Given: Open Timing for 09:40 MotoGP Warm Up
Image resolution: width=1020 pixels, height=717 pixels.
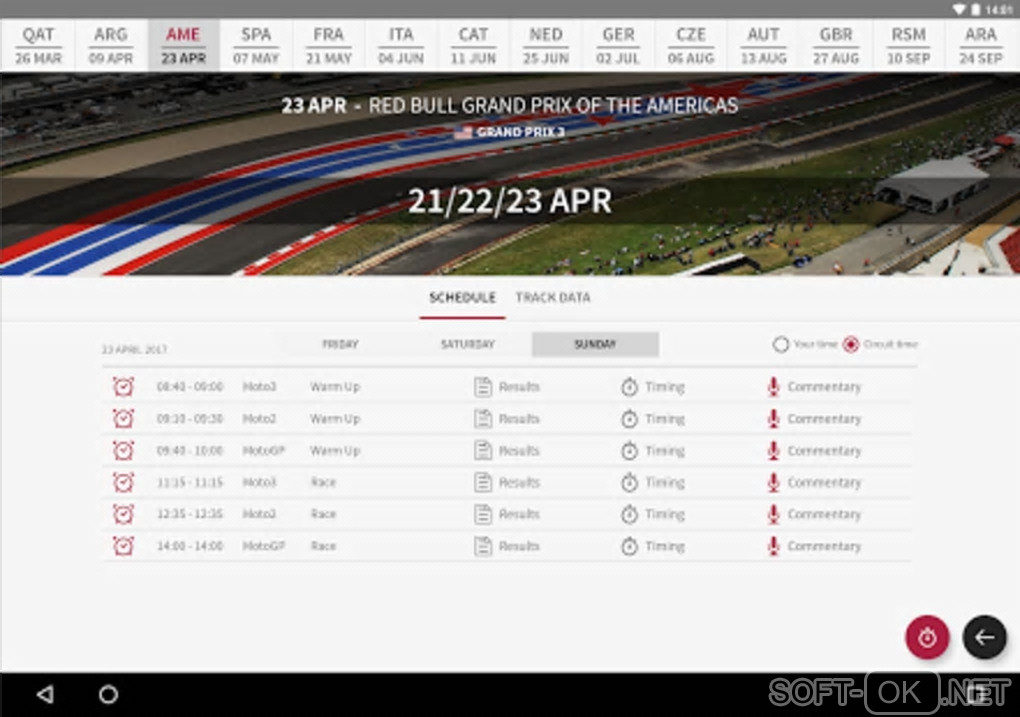Looking at the screenshot, I should 652,450.
